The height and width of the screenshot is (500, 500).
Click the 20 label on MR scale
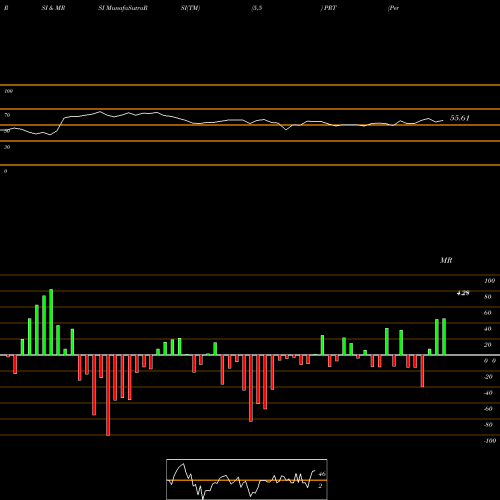[x=488, y=345]
